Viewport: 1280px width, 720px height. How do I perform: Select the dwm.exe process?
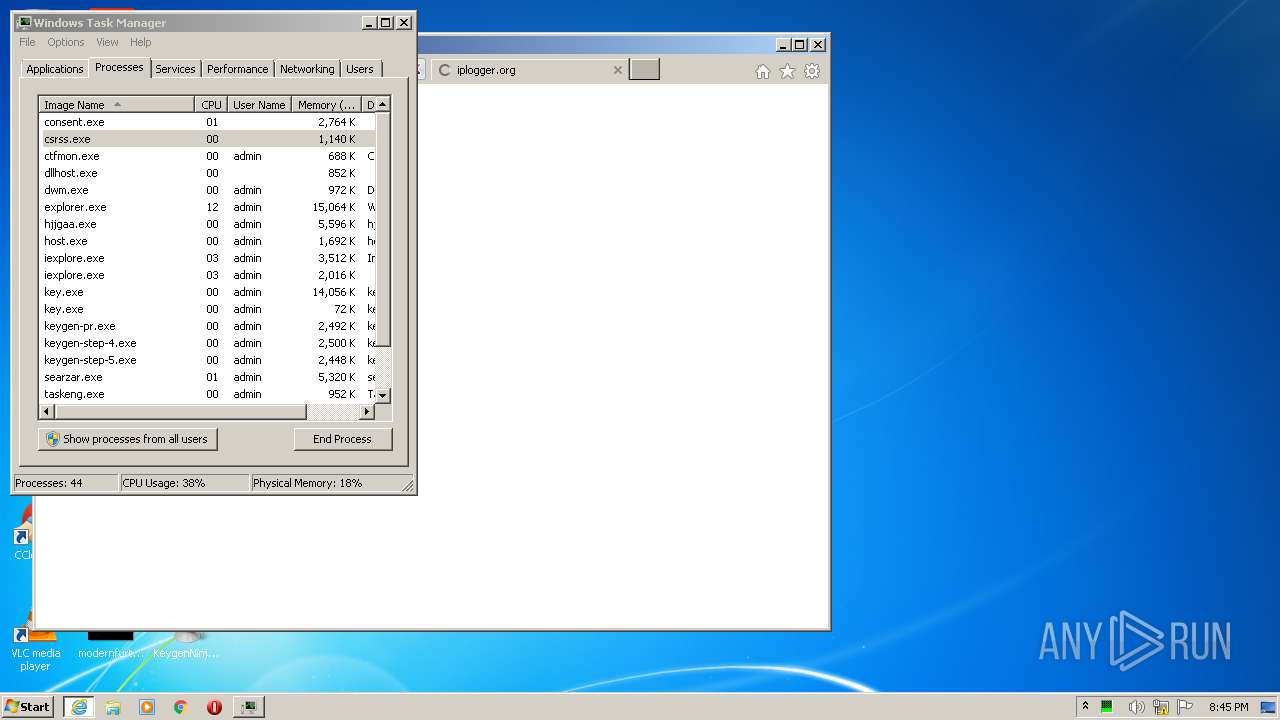(x=207, y=190)
